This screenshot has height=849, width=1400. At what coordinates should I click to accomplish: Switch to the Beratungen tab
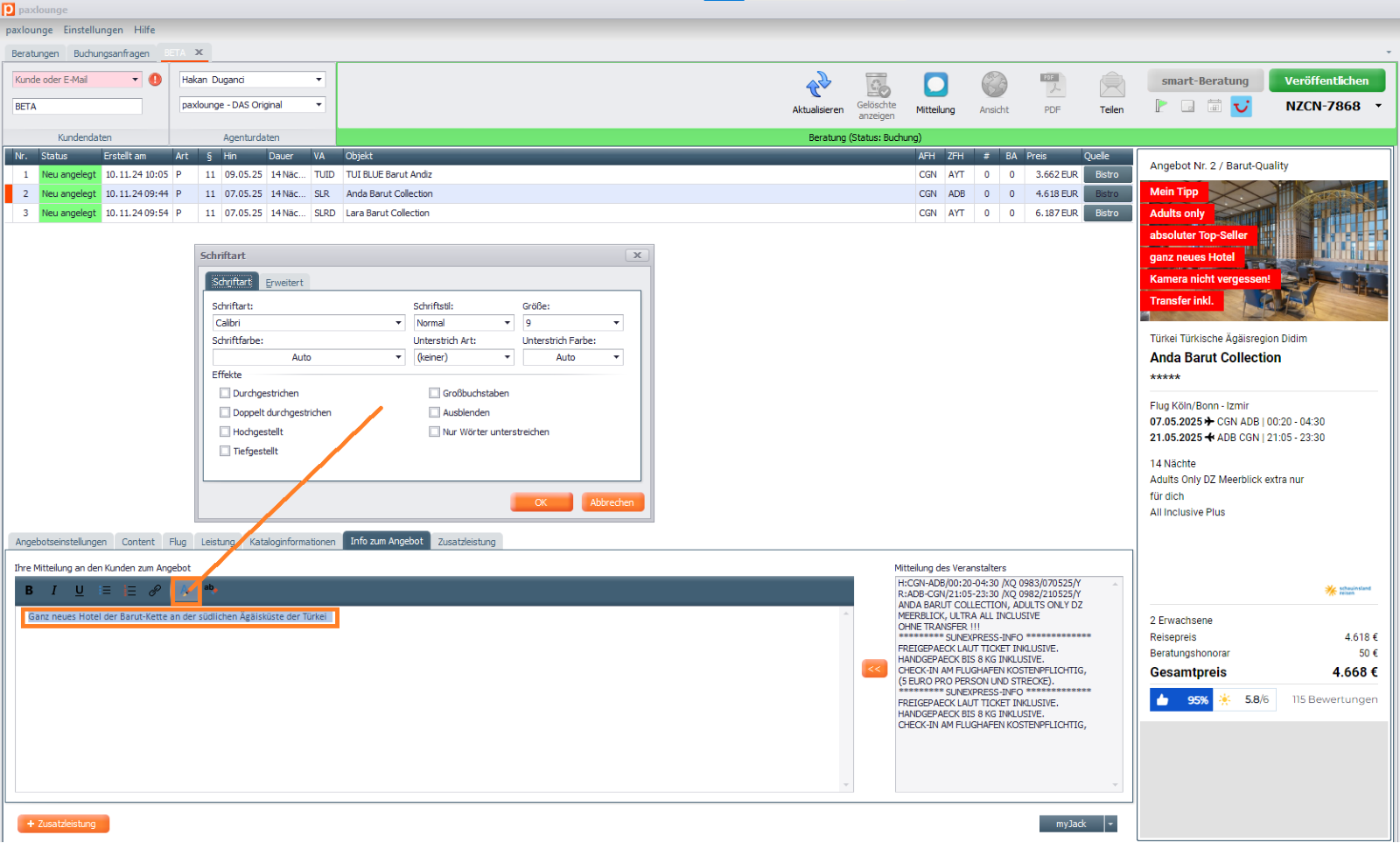[x=35, y=53]
